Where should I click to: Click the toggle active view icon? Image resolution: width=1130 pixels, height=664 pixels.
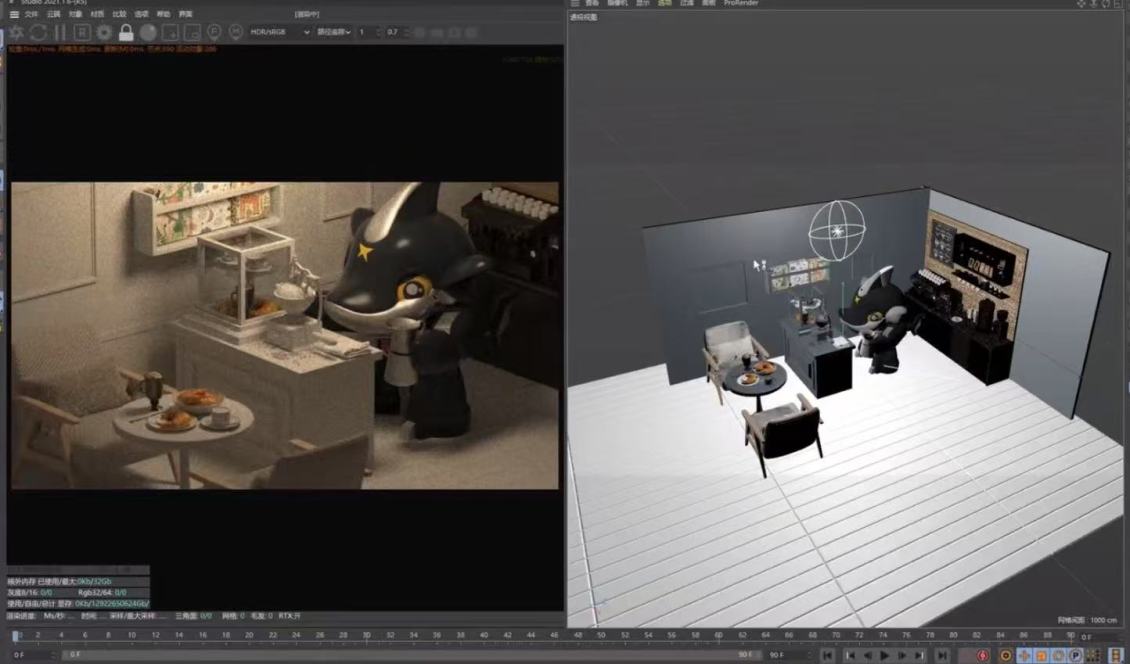coord(1118,4)
